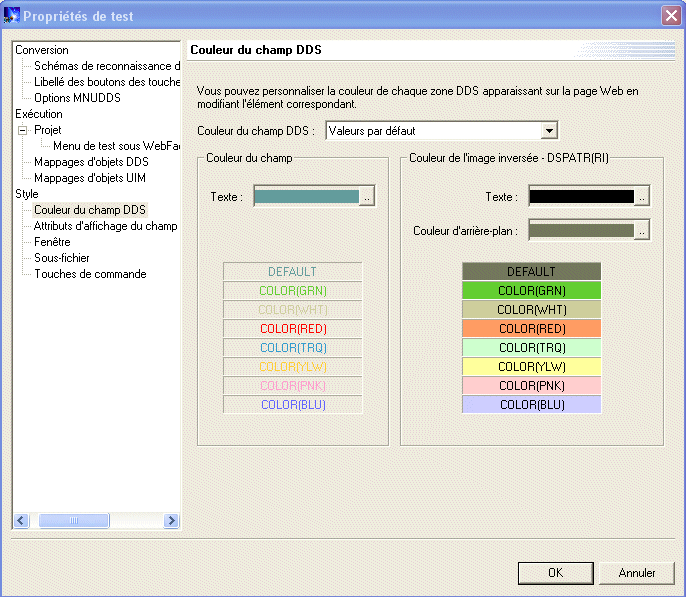Click the dialog title bar icon
686x597 pixels.
click(x=11, y=15)
